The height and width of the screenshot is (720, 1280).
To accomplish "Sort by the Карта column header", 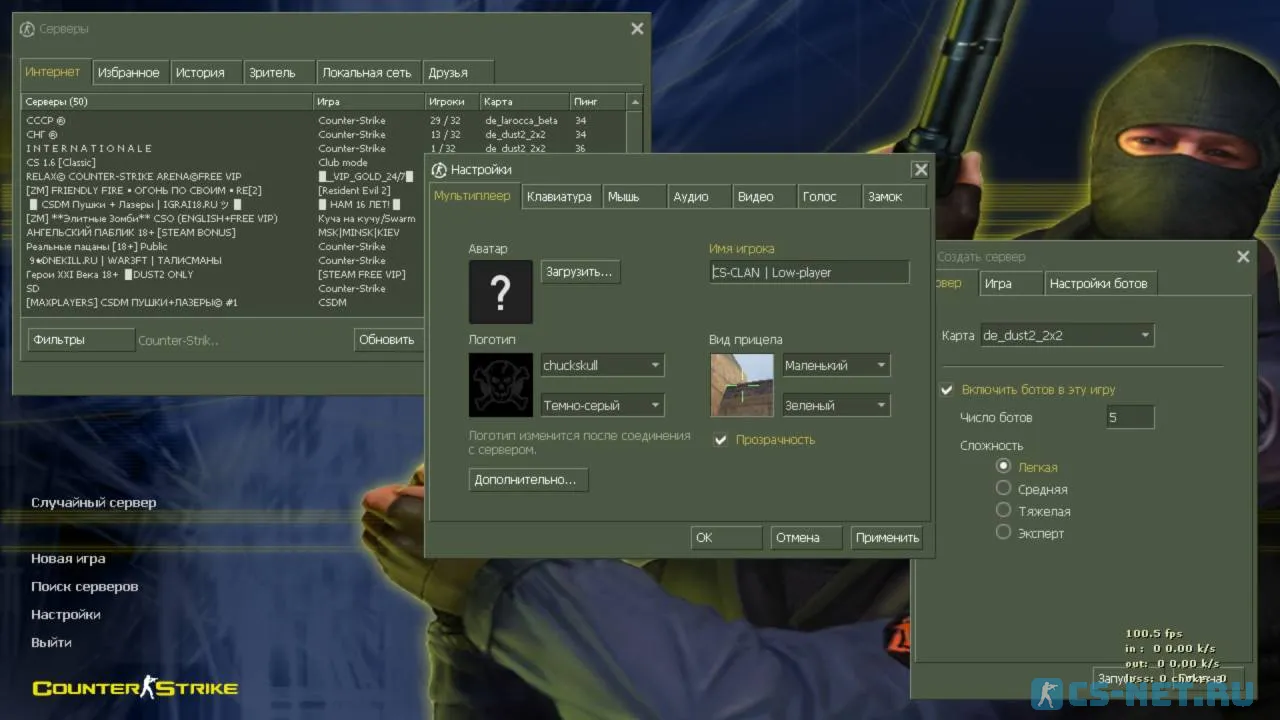I will point(524,102).
